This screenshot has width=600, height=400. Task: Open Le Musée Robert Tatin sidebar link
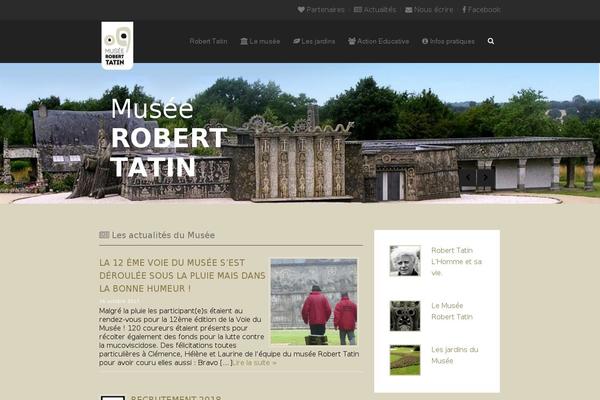pyautogui.click(x=452, y=311)
